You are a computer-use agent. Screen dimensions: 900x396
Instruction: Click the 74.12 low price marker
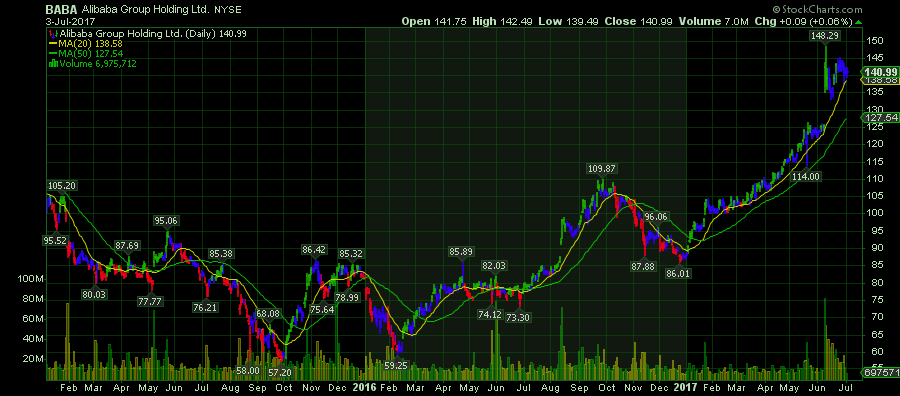pyautogui.click(x=489, y=315)
